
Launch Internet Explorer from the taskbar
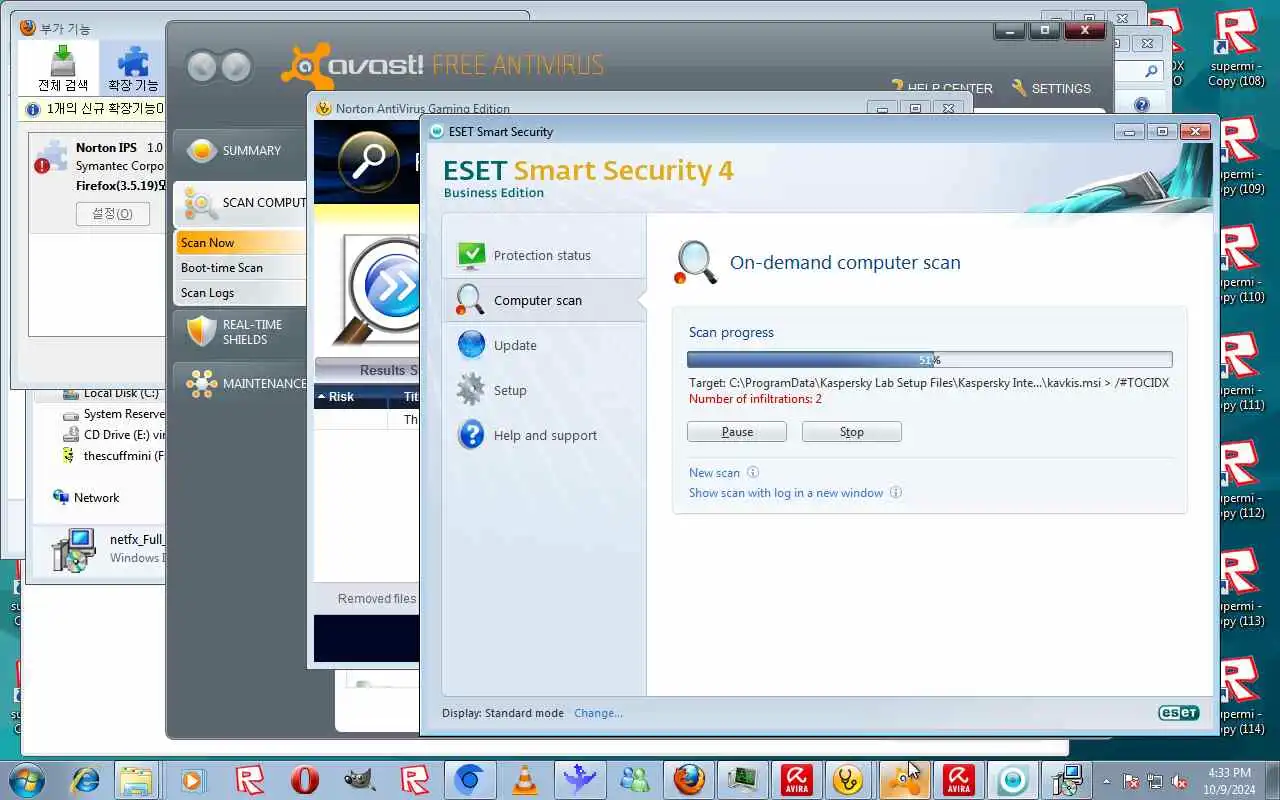click(83, 779)
